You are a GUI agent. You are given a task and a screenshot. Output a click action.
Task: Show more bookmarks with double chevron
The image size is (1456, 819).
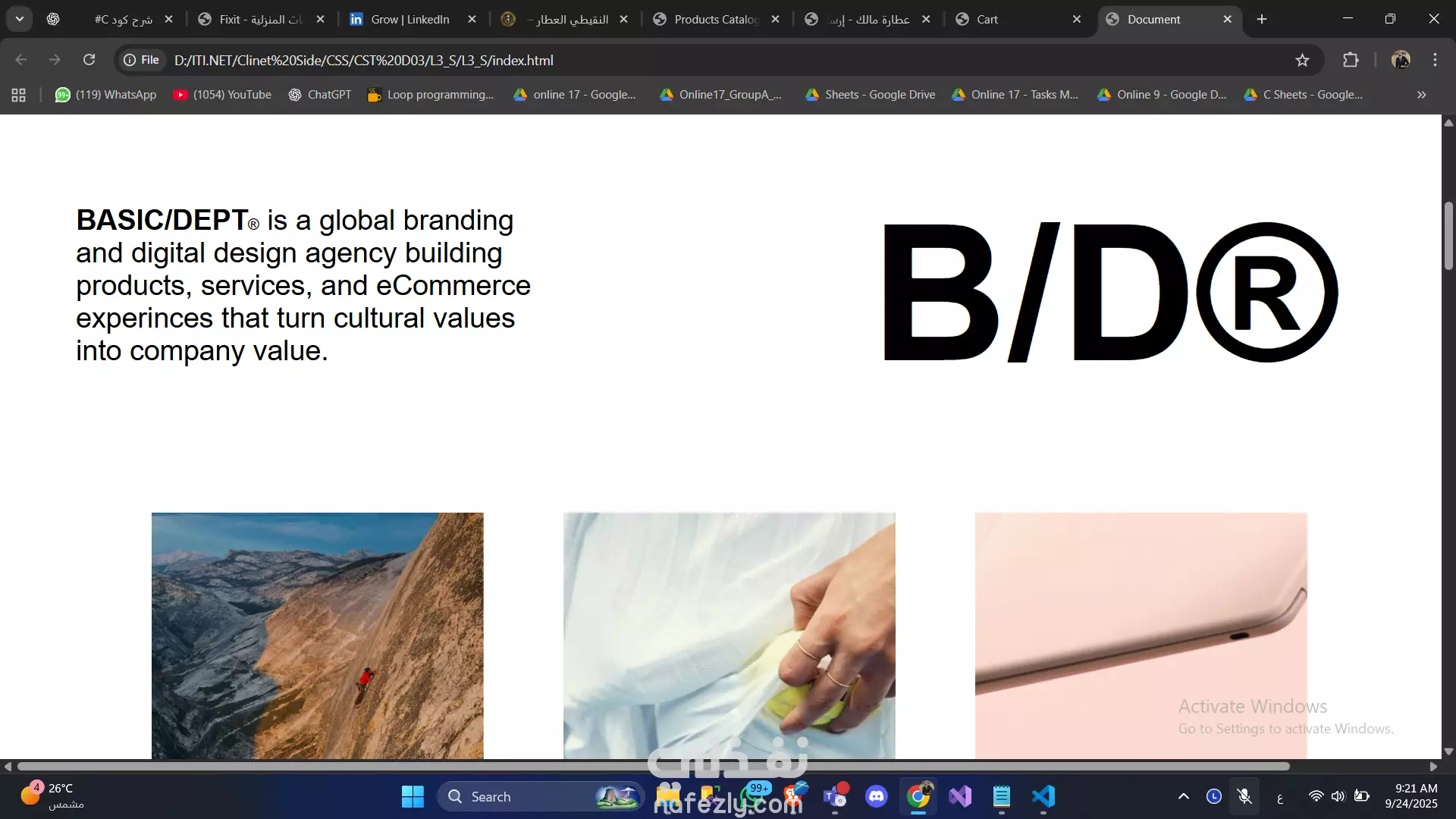[x=1421, y=95]
